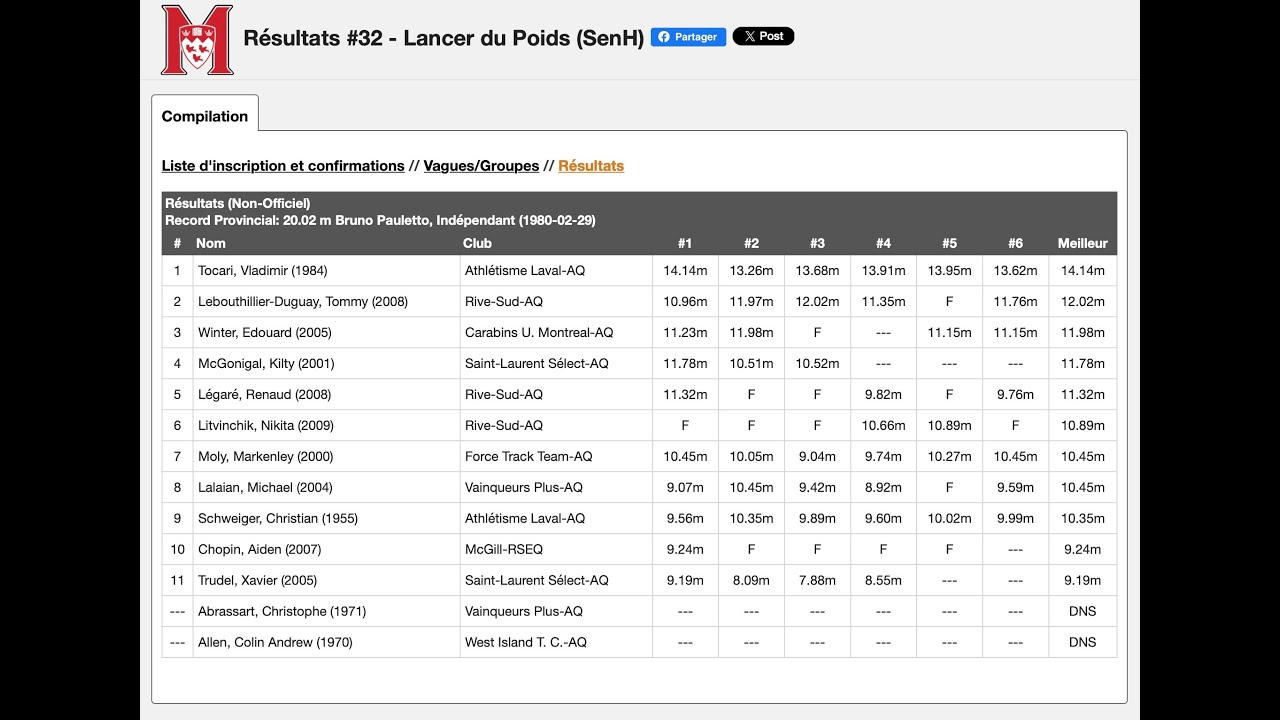Click the page title Résultats #32 - Lancer du Poids
Image resolution: width=1280 pixels, height=720 pixels.
(x=444, y=38)
